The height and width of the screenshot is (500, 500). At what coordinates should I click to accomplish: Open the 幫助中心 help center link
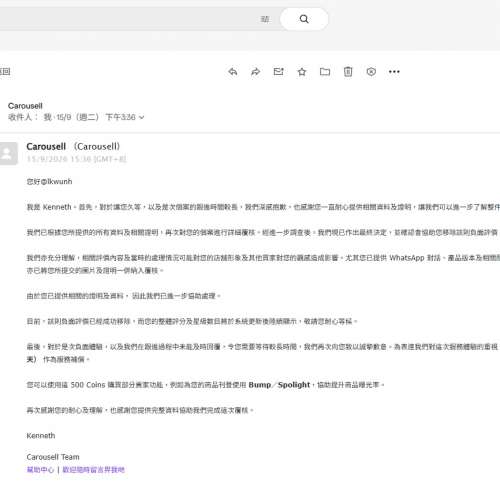40,470
